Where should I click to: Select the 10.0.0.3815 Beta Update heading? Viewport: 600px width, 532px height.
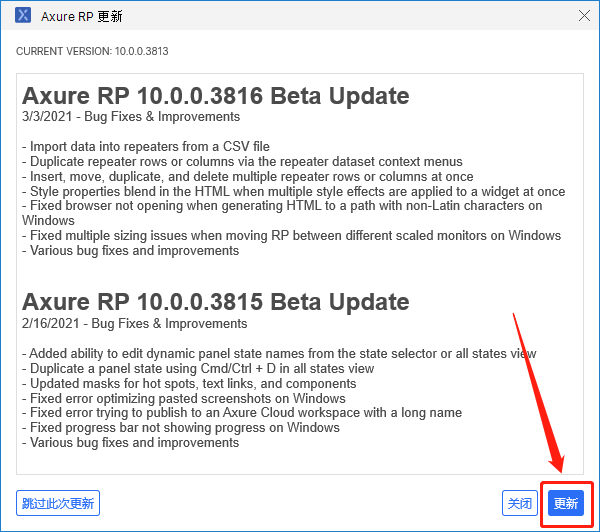pyautogui.click(x=215, y=302)
